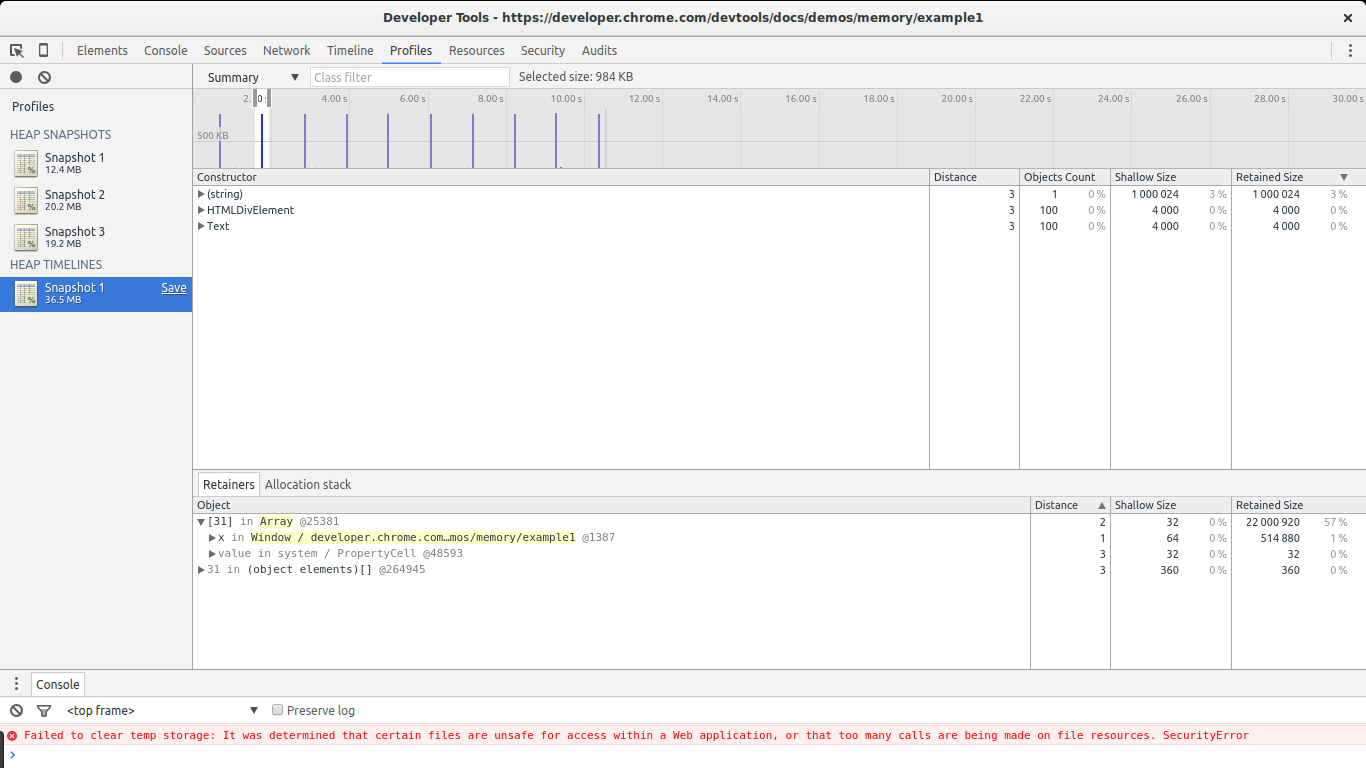Open the Allocation stack tab
Screen dimensions: 1366x768
coord(308,484)
